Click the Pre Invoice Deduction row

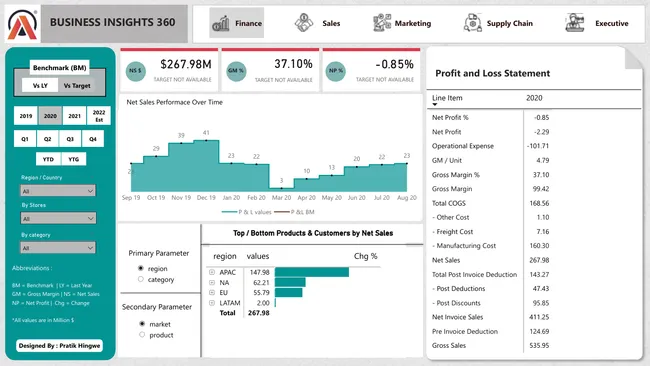[491, 331]
